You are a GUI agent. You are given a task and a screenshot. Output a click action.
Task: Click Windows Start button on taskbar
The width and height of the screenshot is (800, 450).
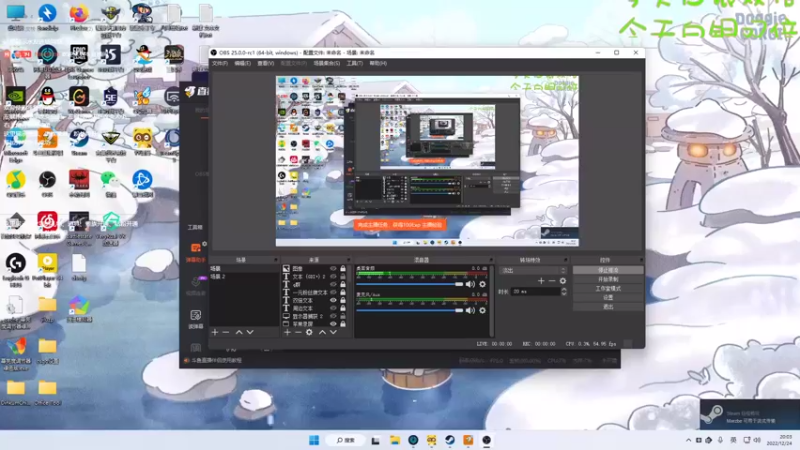pos(314,440)
